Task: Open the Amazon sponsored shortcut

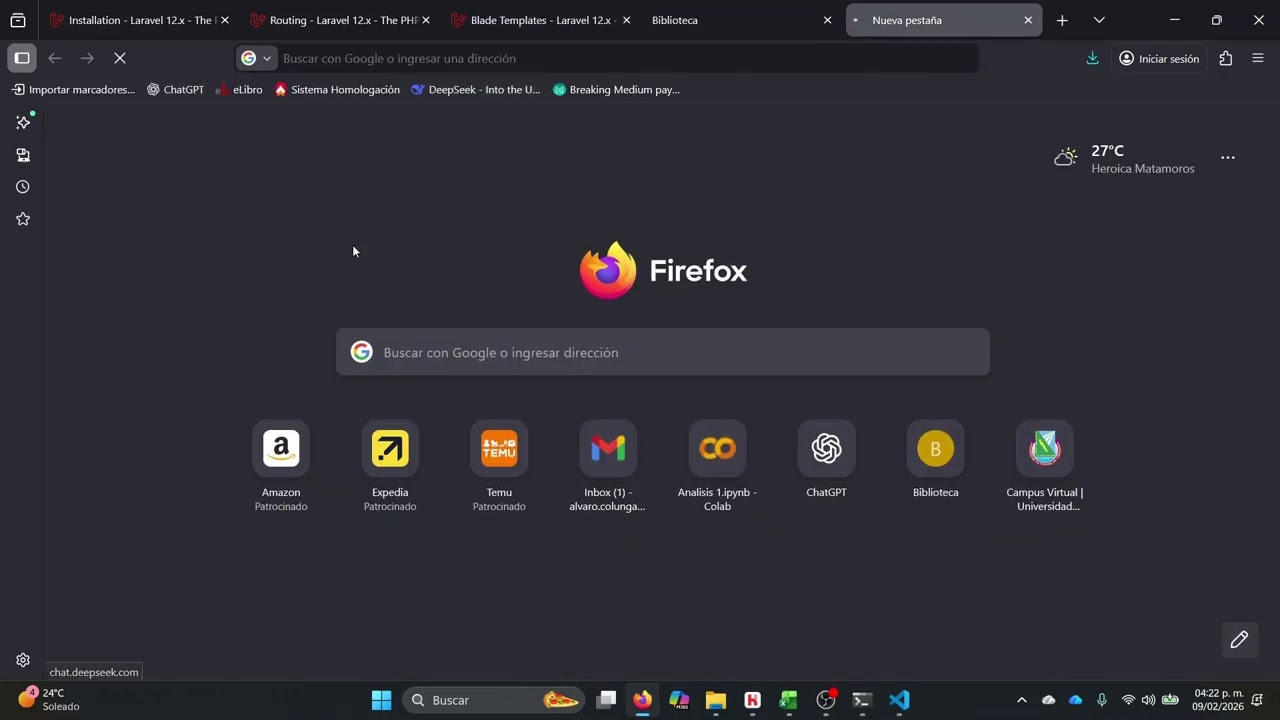Action: click(281, 467)
